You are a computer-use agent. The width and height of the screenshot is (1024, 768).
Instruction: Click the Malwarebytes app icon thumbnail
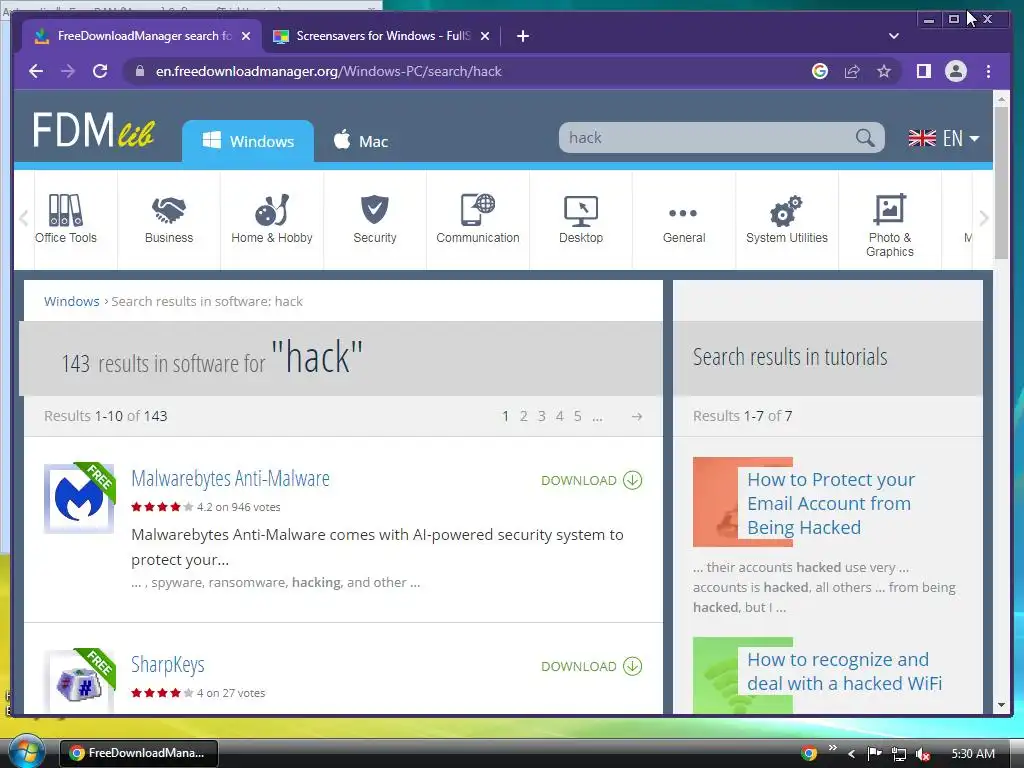[79, 498]
